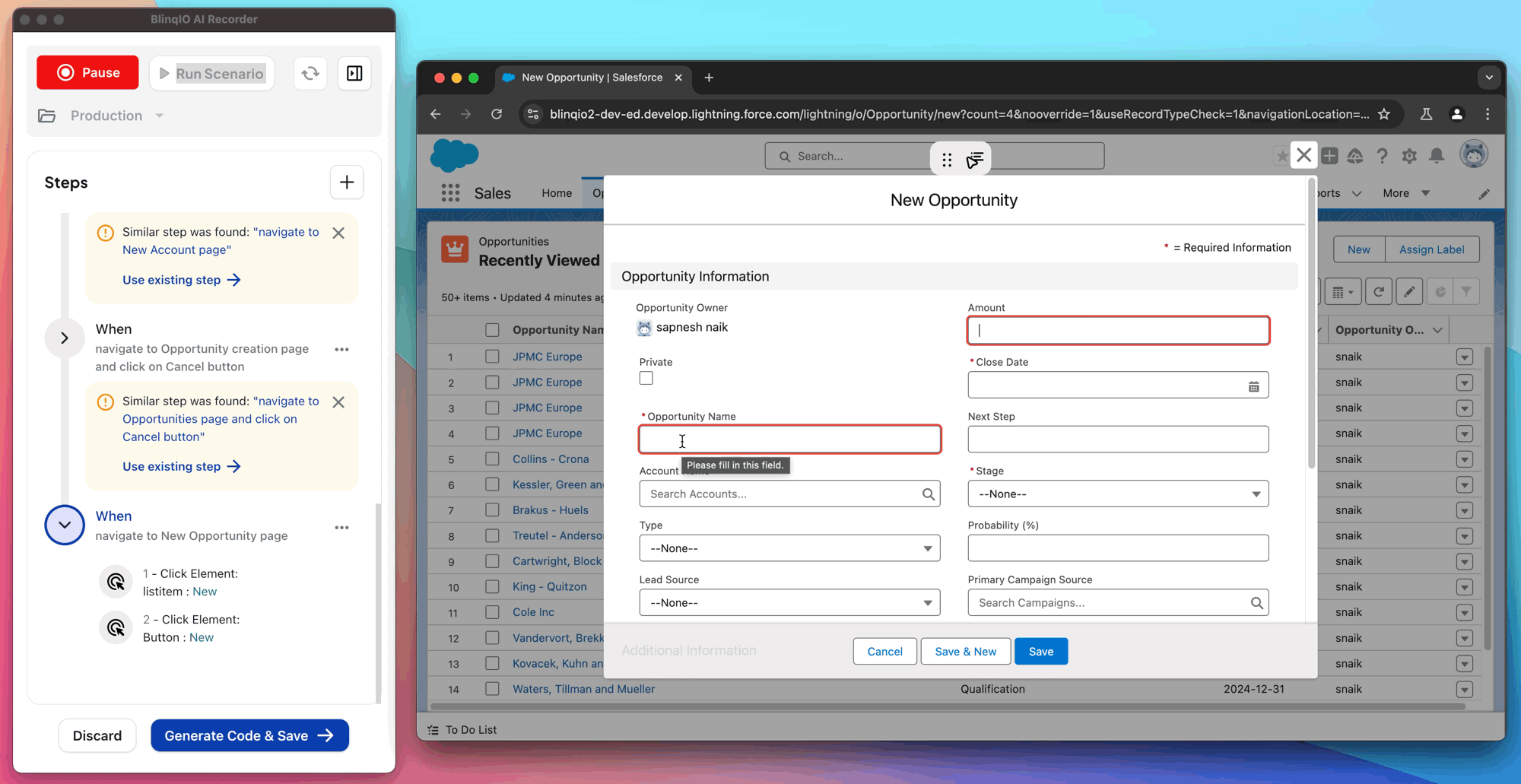Screen dimensions: 1521x784
Task: Click the plus icon to add a step
Action: click(x=347, y=183)
